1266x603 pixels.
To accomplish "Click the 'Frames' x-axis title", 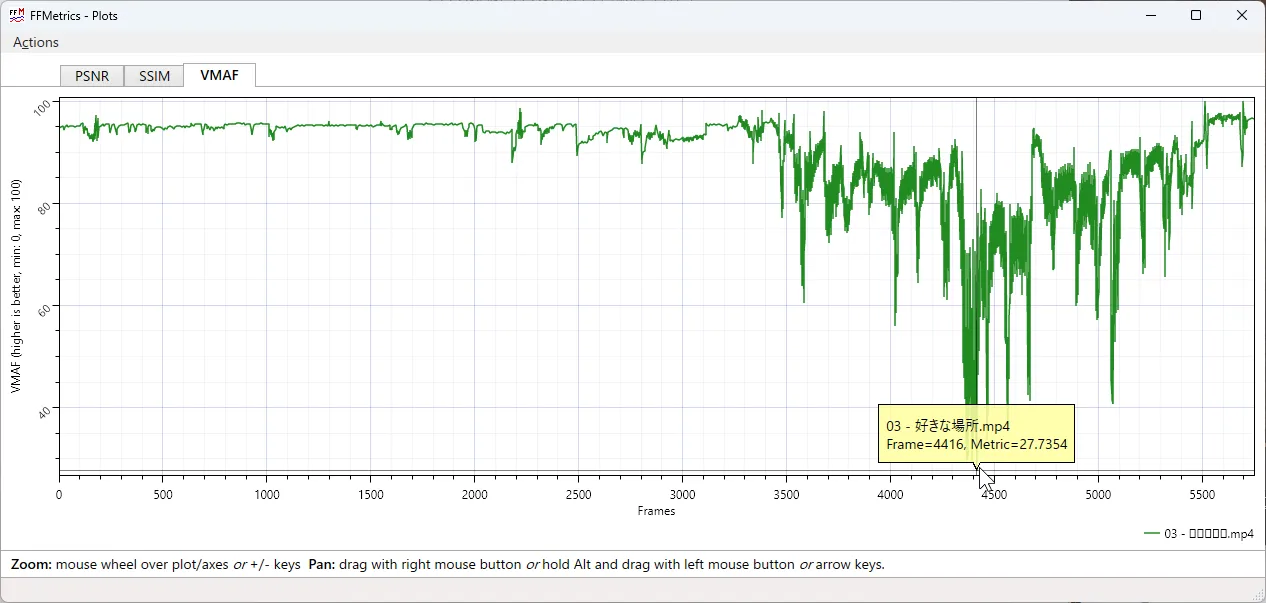I will [x=656, y=511].
